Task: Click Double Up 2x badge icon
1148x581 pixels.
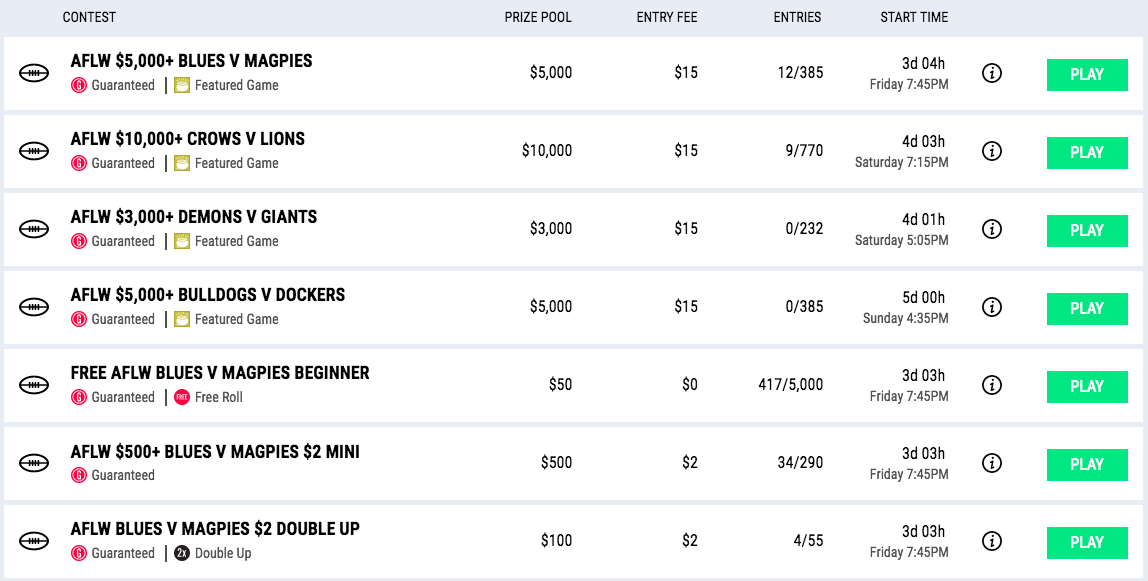Action: (x=182, y=553)
